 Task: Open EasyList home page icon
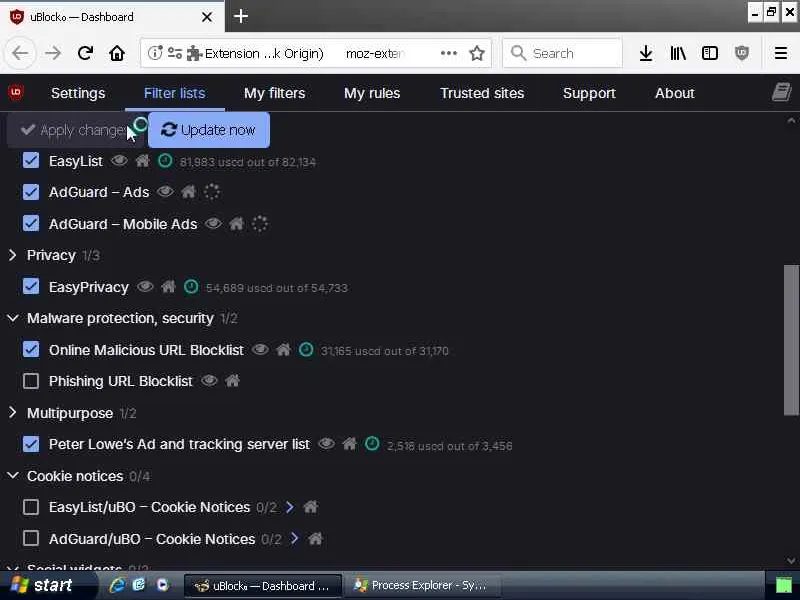pos(143,161)
